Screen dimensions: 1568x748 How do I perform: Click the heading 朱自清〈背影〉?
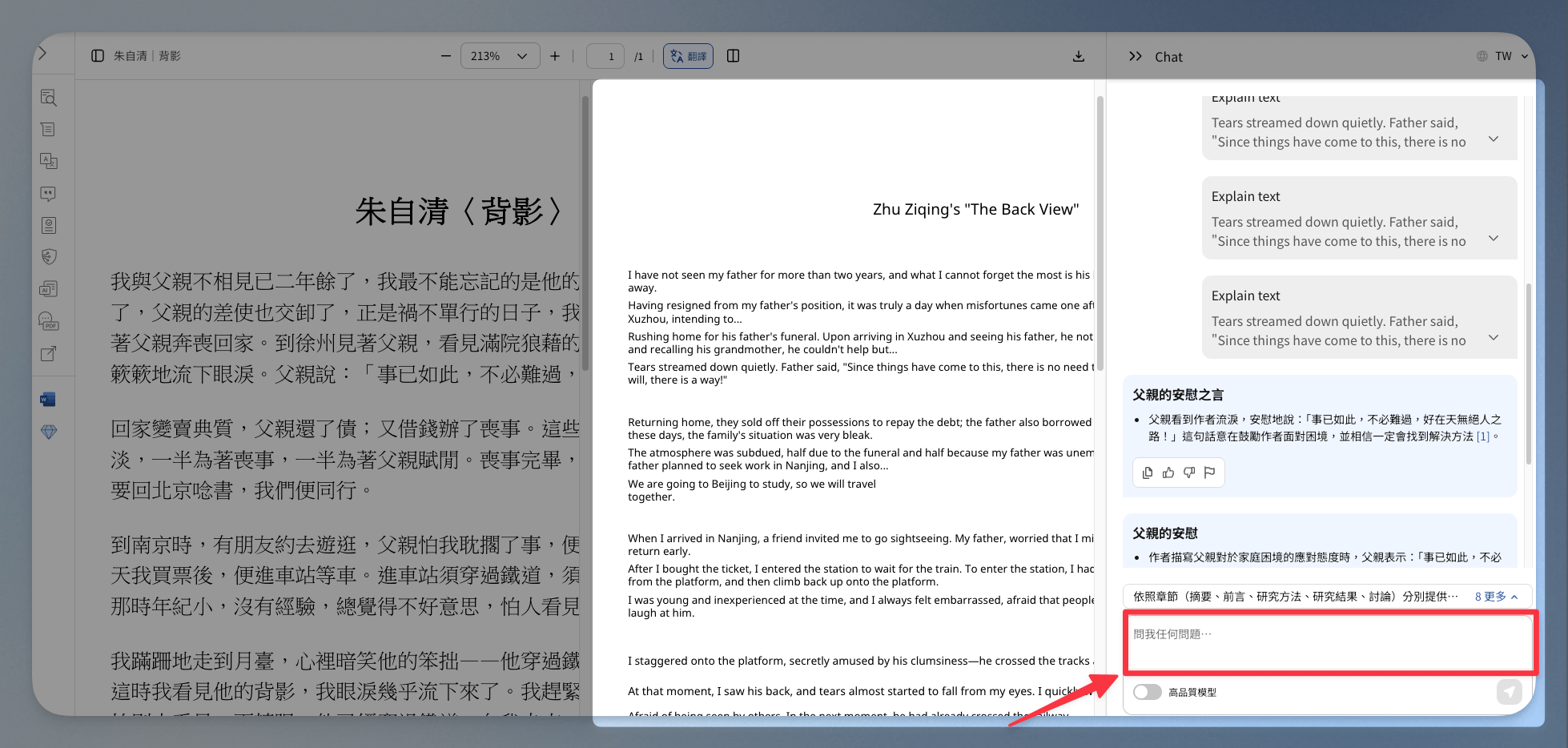(460, 212)
